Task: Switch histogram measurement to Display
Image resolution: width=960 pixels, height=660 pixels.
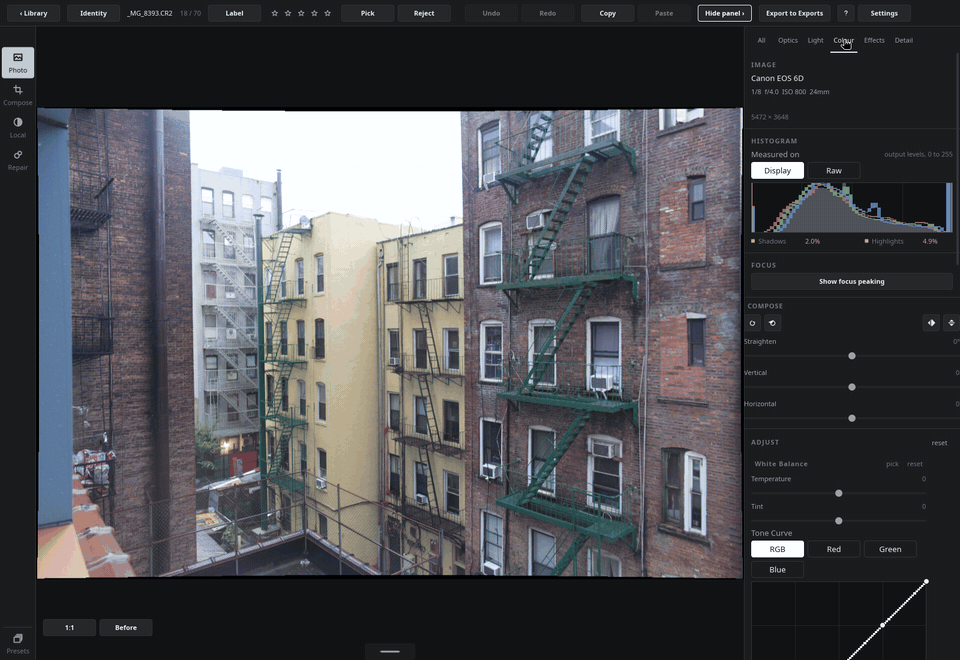Action: [x=777, y=170]
